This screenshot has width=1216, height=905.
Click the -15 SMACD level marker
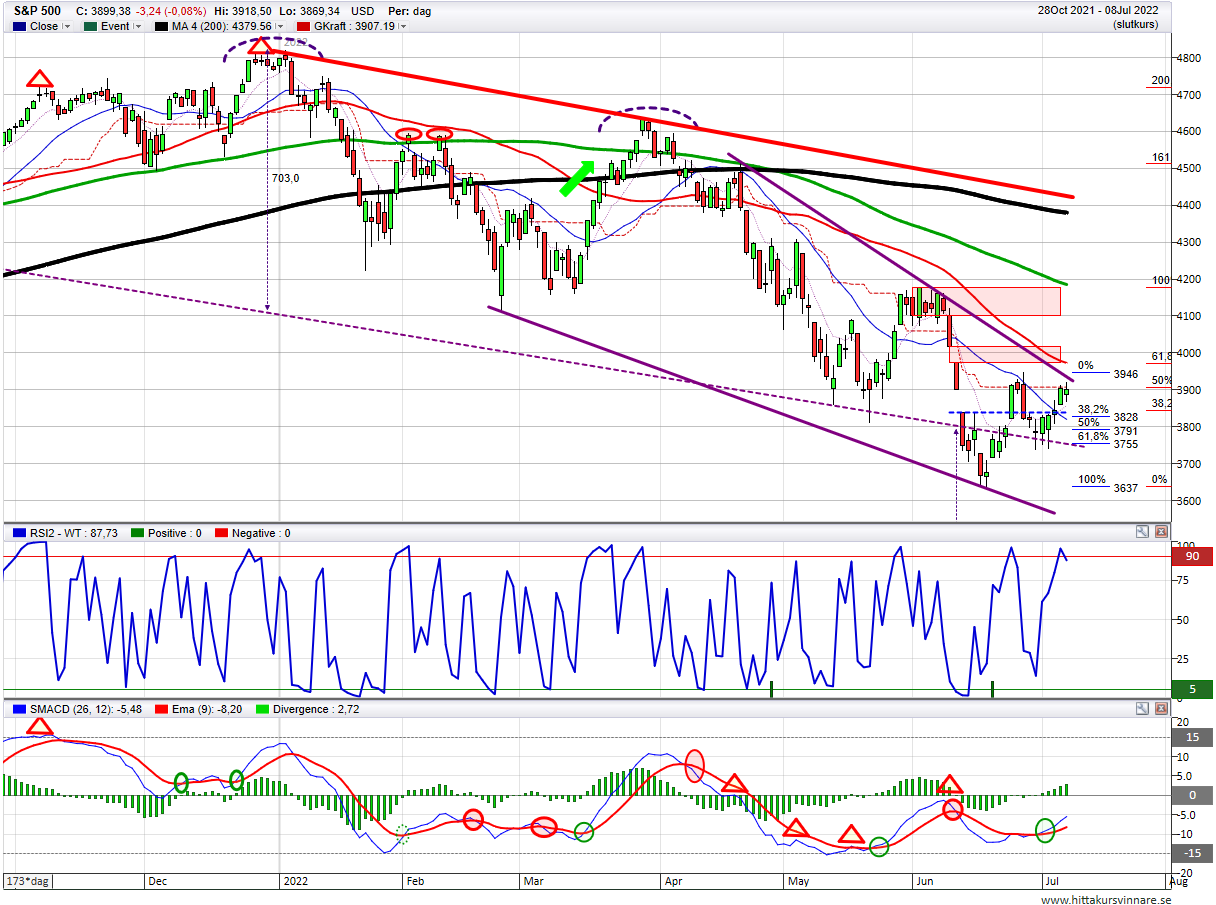[x=1190, y=853]
